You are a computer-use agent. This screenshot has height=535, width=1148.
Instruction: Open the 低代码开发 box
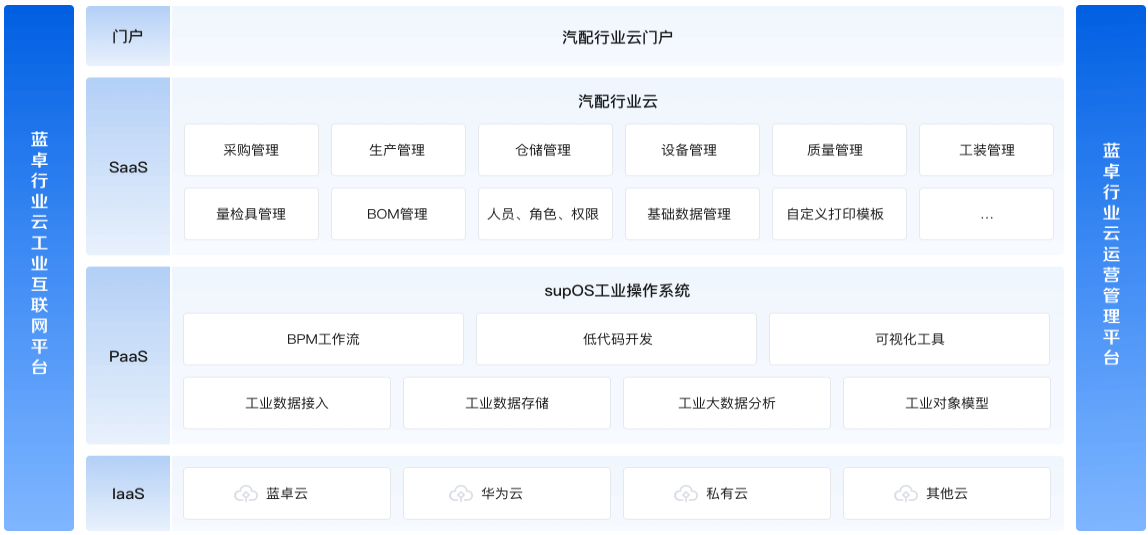pyautogui.click(x=616, y=339)
